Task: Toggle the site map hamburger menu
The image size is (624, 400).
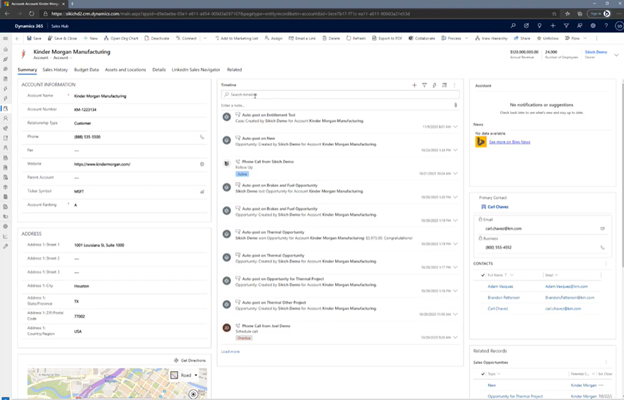Action: [x=5, y=37]
